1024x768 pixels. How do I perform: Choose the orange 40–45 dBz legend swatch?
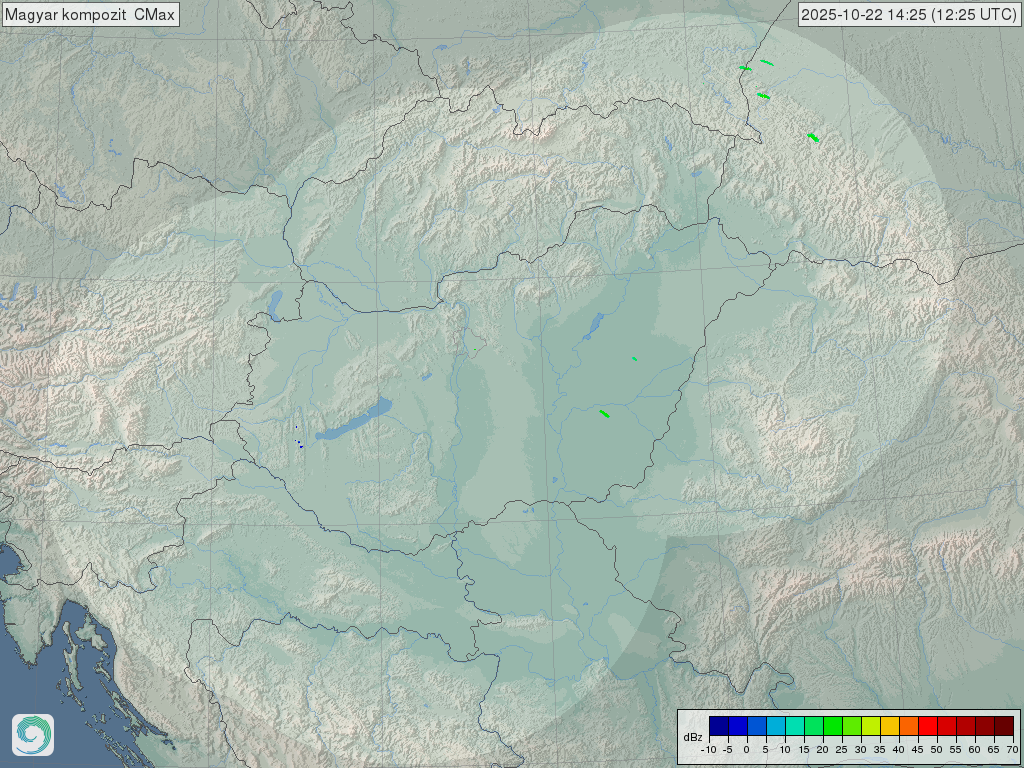point(908,726)
